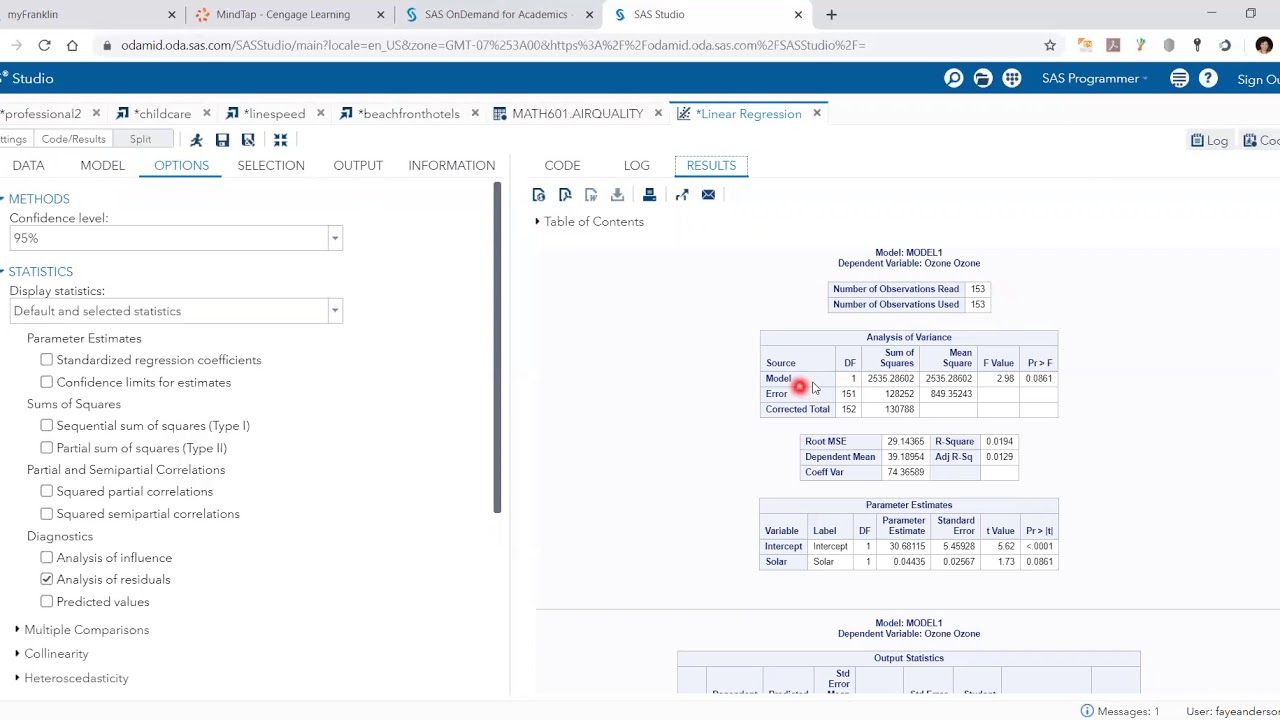Toggle Squared semipartial correlations checkbox
The image size is (1280, 720).
(47, 514)
